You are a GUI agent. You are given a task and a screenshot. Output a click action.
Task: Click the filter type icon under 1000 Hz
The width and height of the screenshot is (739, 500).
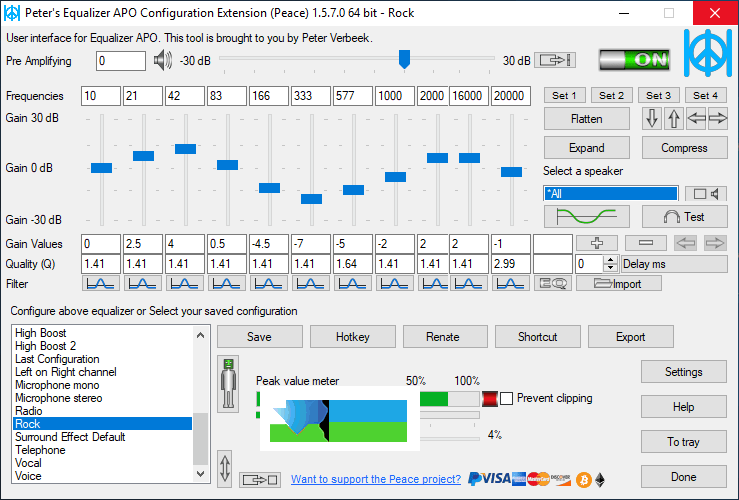click(394, 284)
